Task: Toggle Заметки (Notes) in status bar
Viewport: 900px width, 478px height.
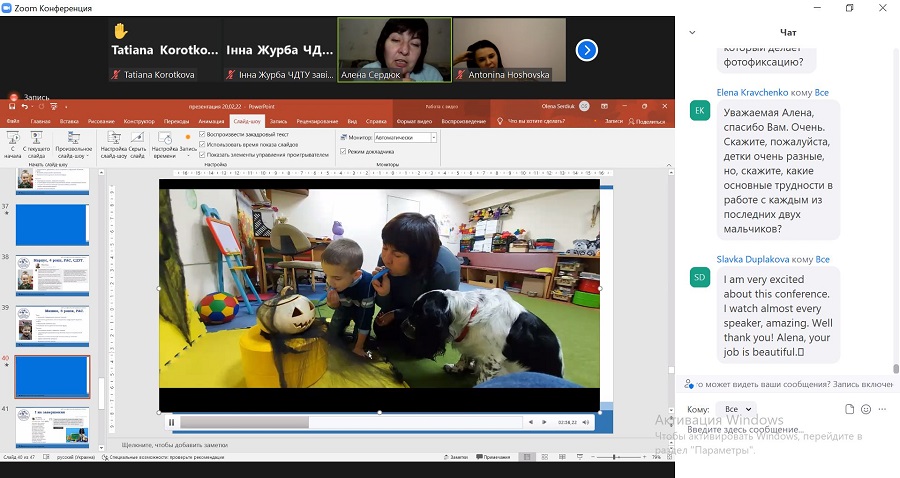Action: pyautogui.click(x=456, y=457)
